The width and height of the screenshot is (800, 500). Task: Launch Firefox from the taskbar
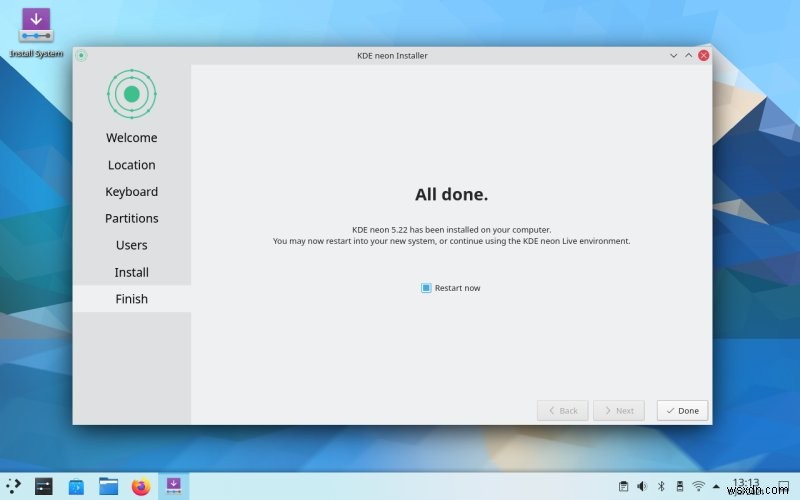141,486
